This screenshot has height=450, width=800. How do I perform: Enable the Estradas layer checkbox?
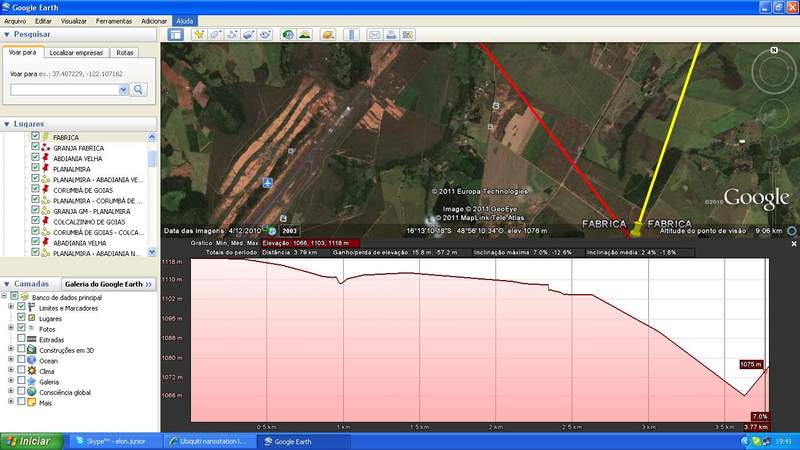click(x=21, y=339)
